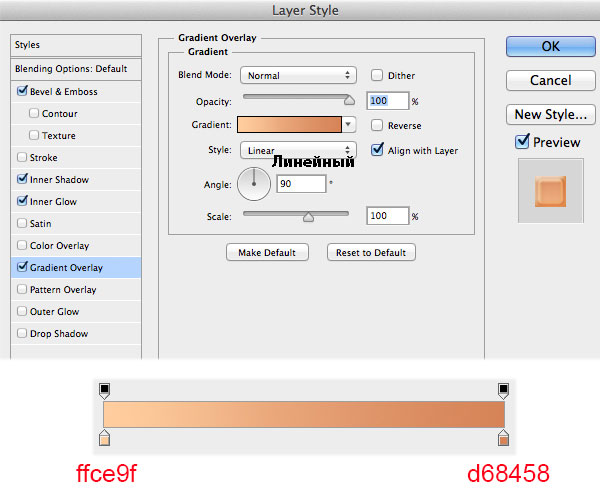Toggle Inner Glow checkbox
The image size is (600, 502).
(x=22, y=200)
